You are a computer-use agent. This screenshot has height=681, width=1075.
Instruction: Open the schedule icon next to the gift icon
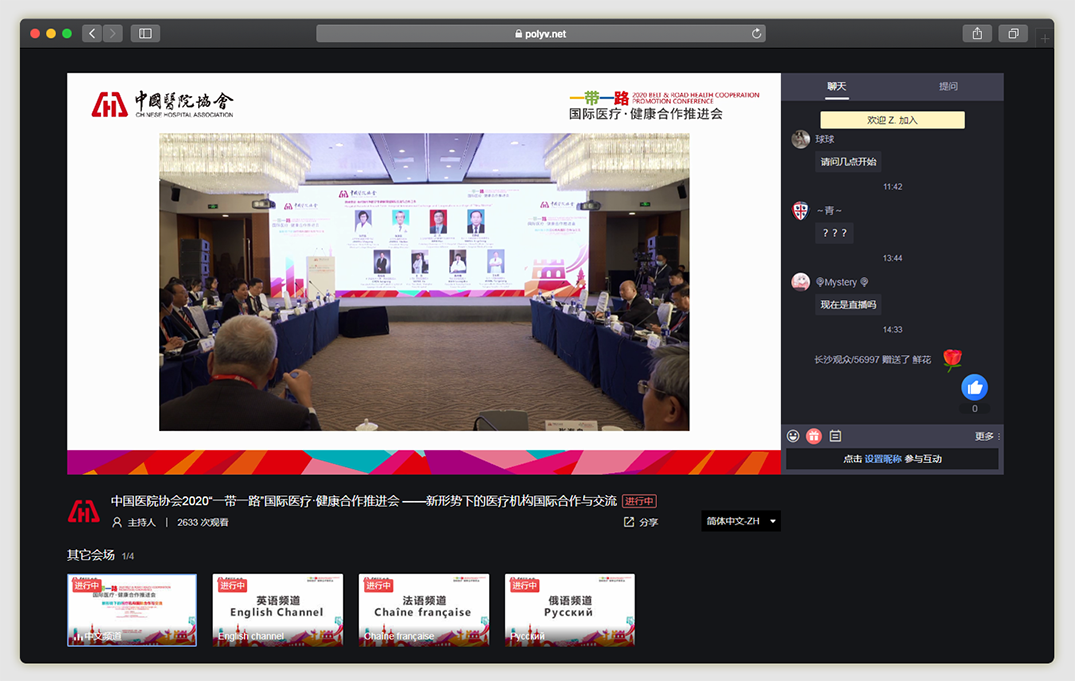[835, 435]
